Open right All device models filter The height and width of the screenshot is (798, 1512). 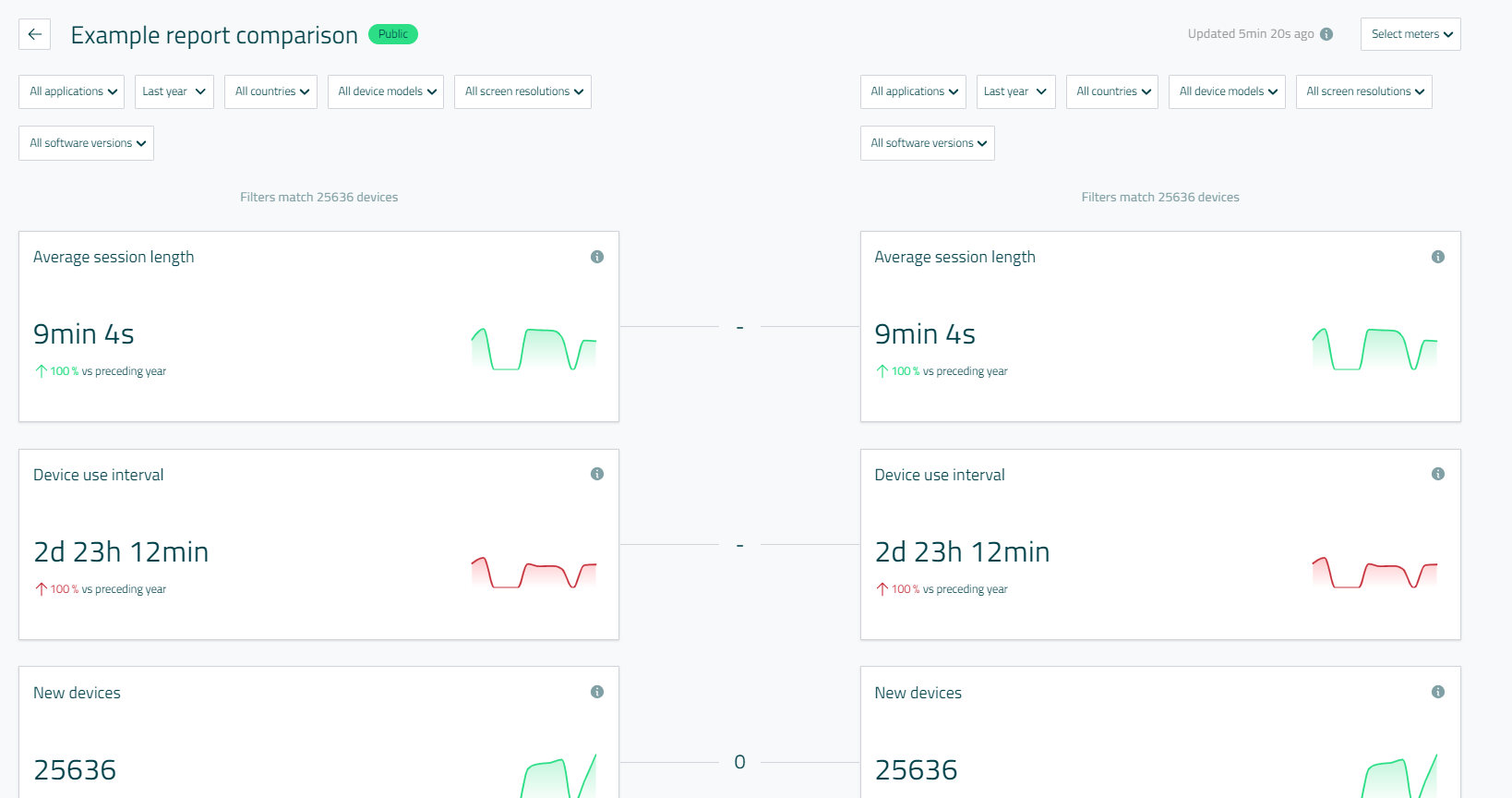[x=1227, y=91]
